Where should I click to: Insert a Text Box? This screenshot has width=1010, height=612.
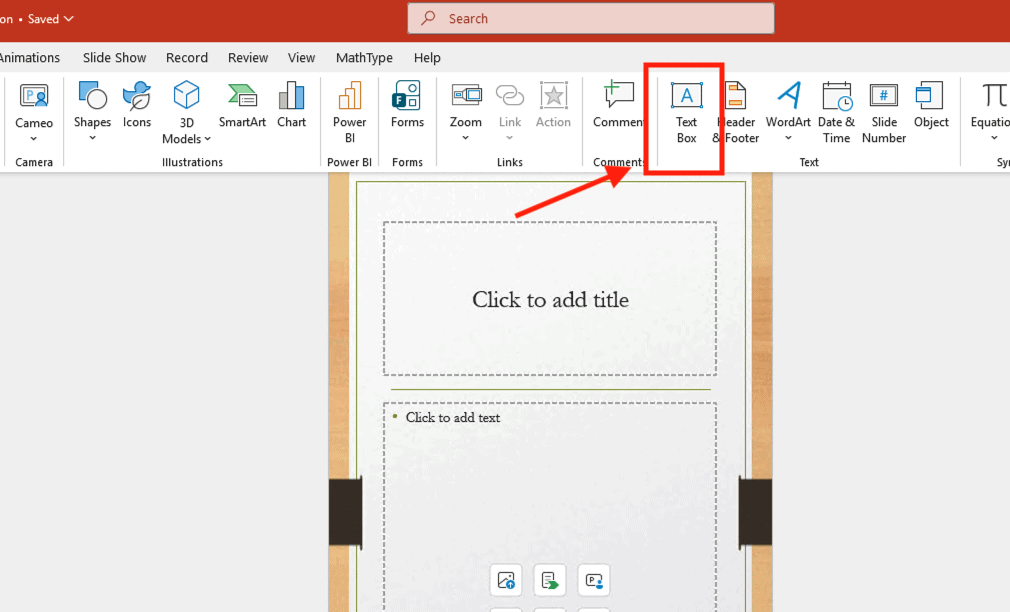[685, 110]
